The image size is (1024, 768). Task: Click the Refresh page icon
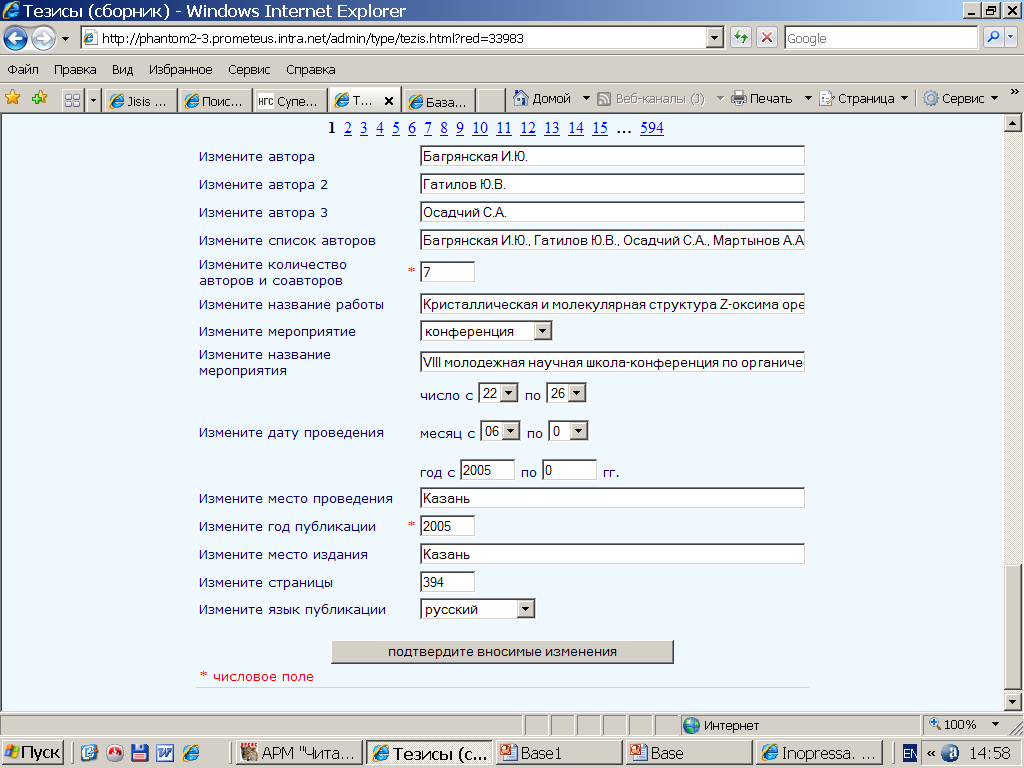[x=741, y=38]
